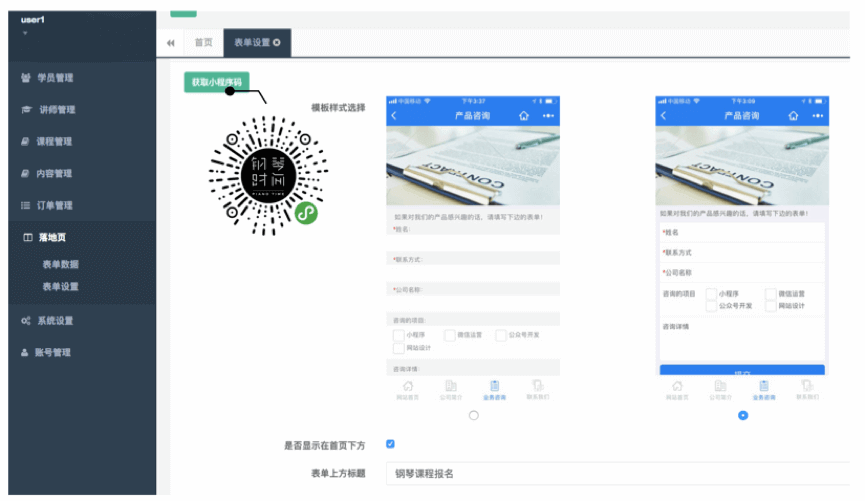This screenshot has width=865, height=501.
Task: Click the double-arrow tab scroll-left icon
Action: click(x=170, y=43)
